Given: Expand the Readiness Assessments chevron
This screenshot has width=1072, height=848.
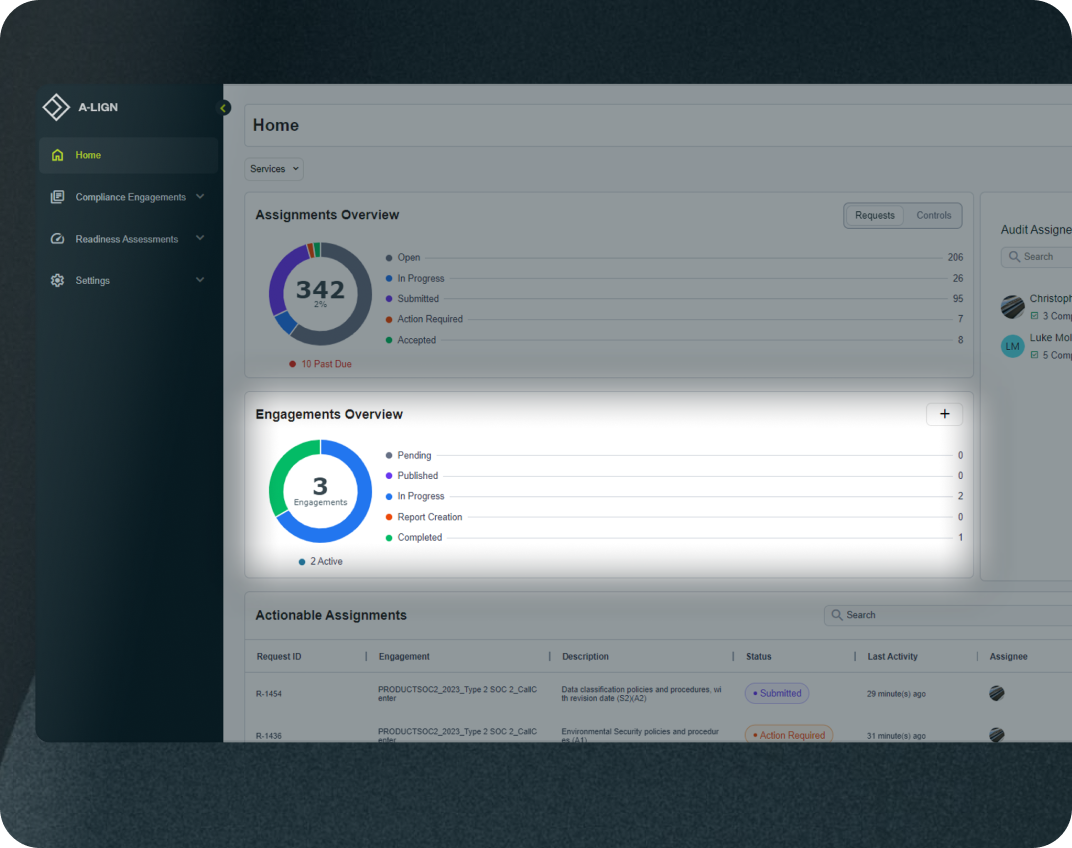Looking at the screenshot, I should pyautogui.click(x=200, y=238).
